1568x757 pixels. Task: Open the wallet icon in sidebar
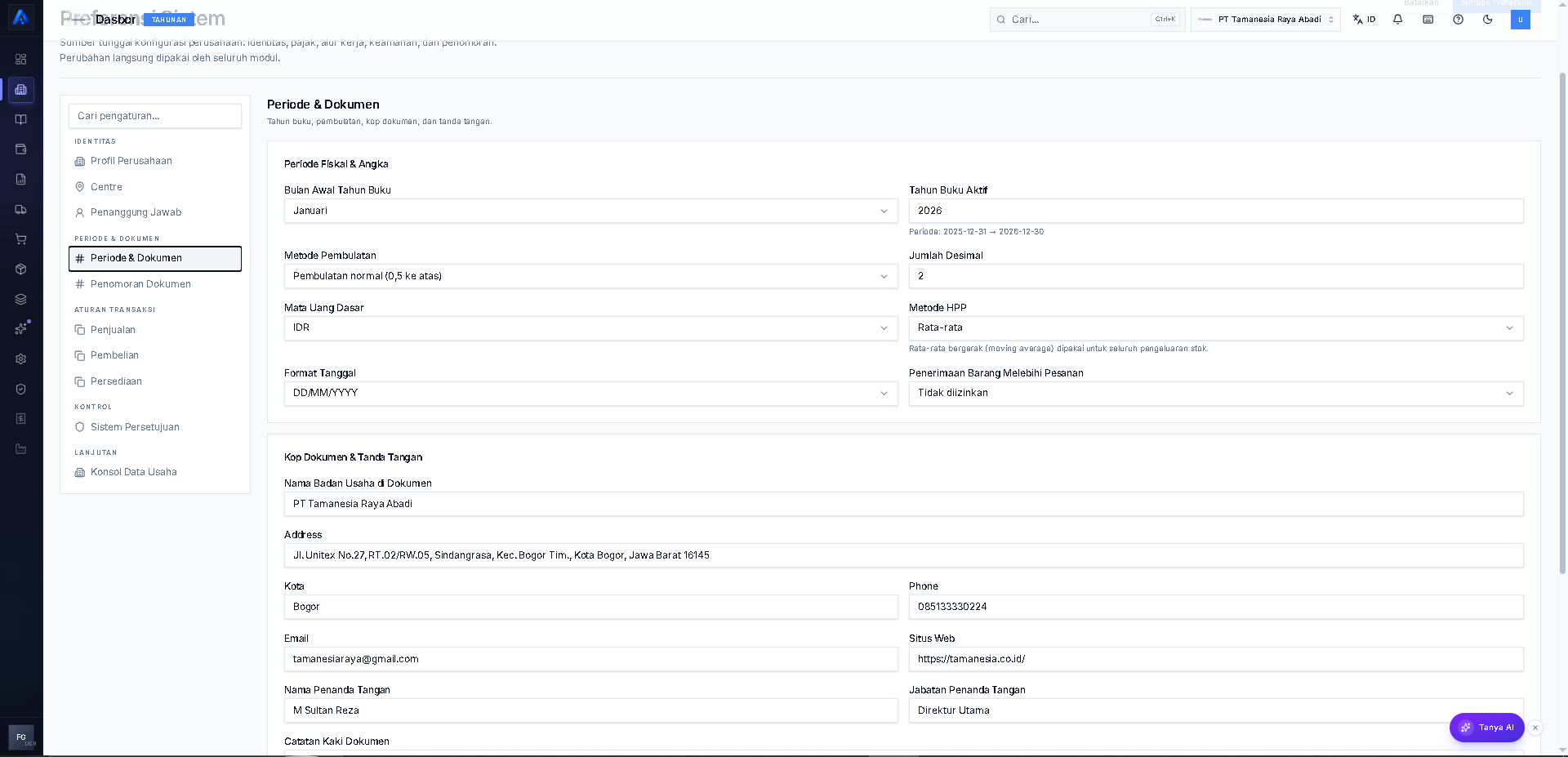point(21,149)
